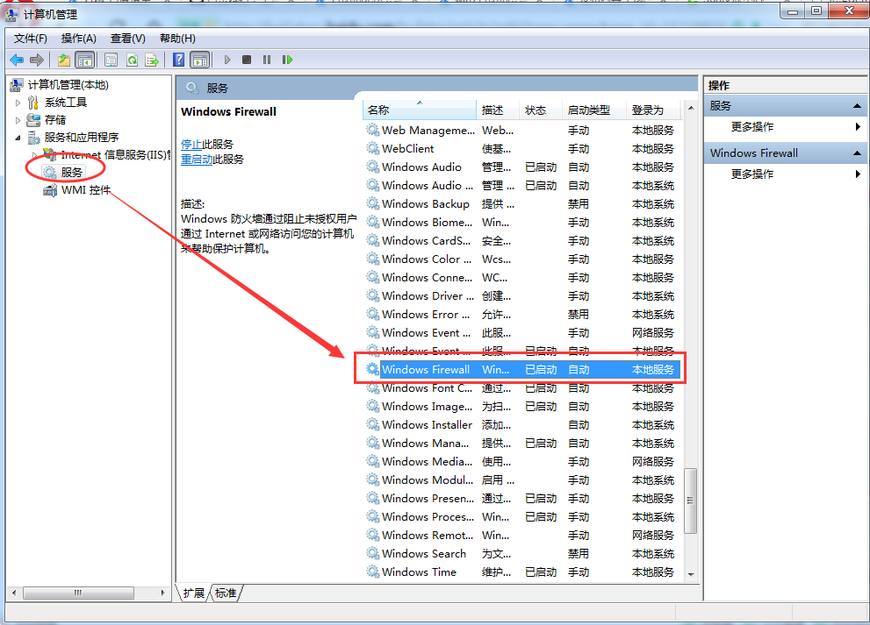The image size is (870, 625).
Task: Open Properties via the toolbar icon
Action: point(111,59)
